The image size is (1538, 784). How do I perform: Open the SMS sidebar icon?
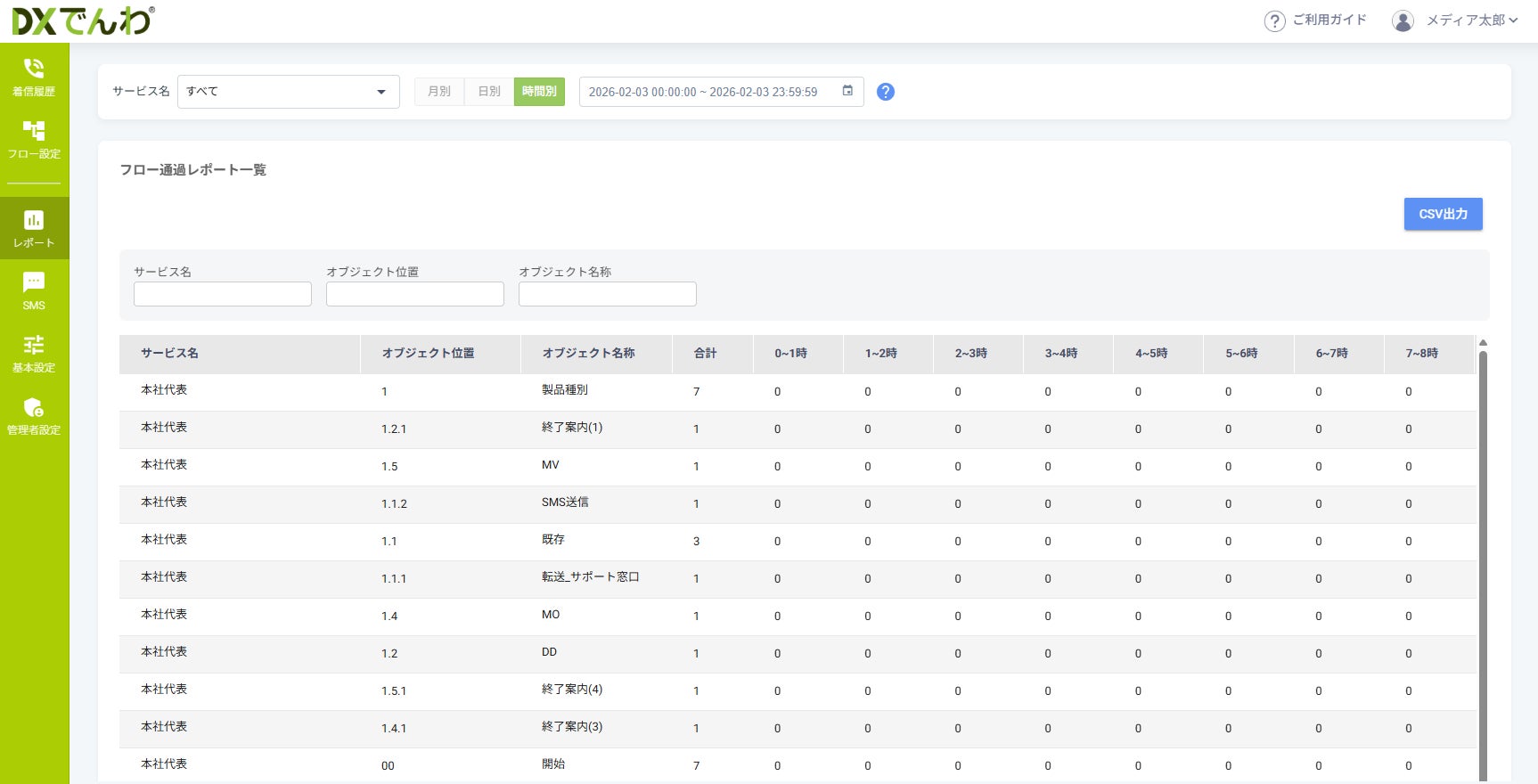coord(34,290)
